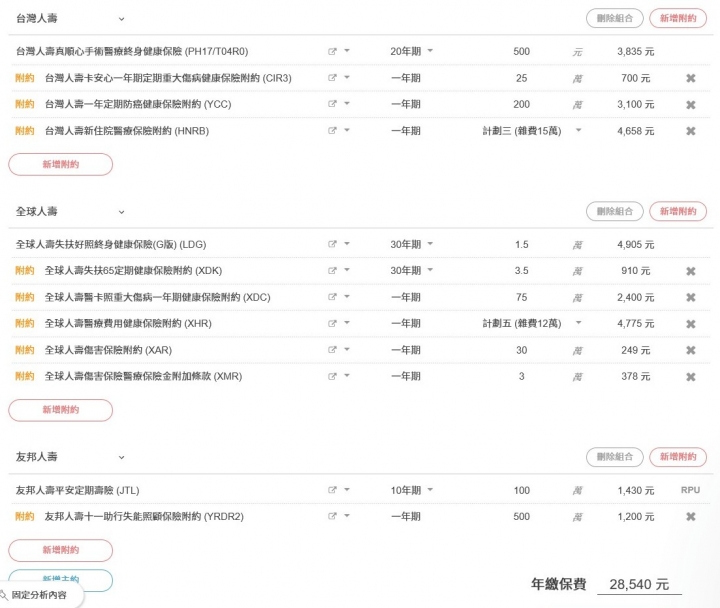This screenshot has height=608, width=720.
Task: Edit coverage amount 500 for PH17/T04R0
Action: click(x=521, y=51)
